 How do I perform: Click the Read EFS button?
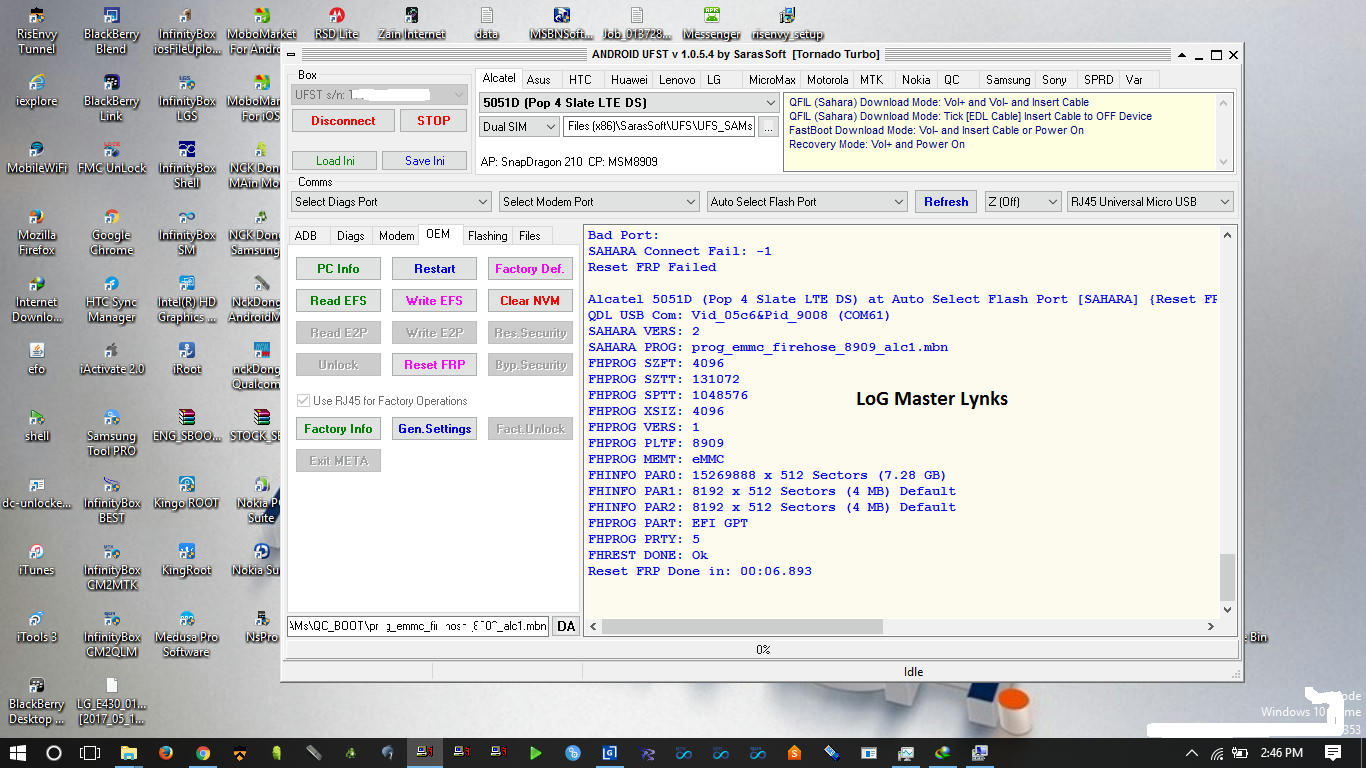coord(338,301)
